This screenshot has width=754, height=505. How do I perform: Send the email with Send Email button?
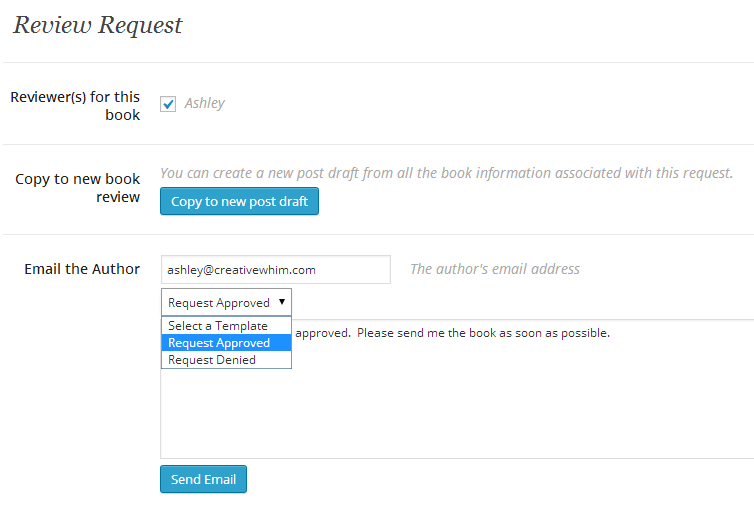tap(203, 480)
